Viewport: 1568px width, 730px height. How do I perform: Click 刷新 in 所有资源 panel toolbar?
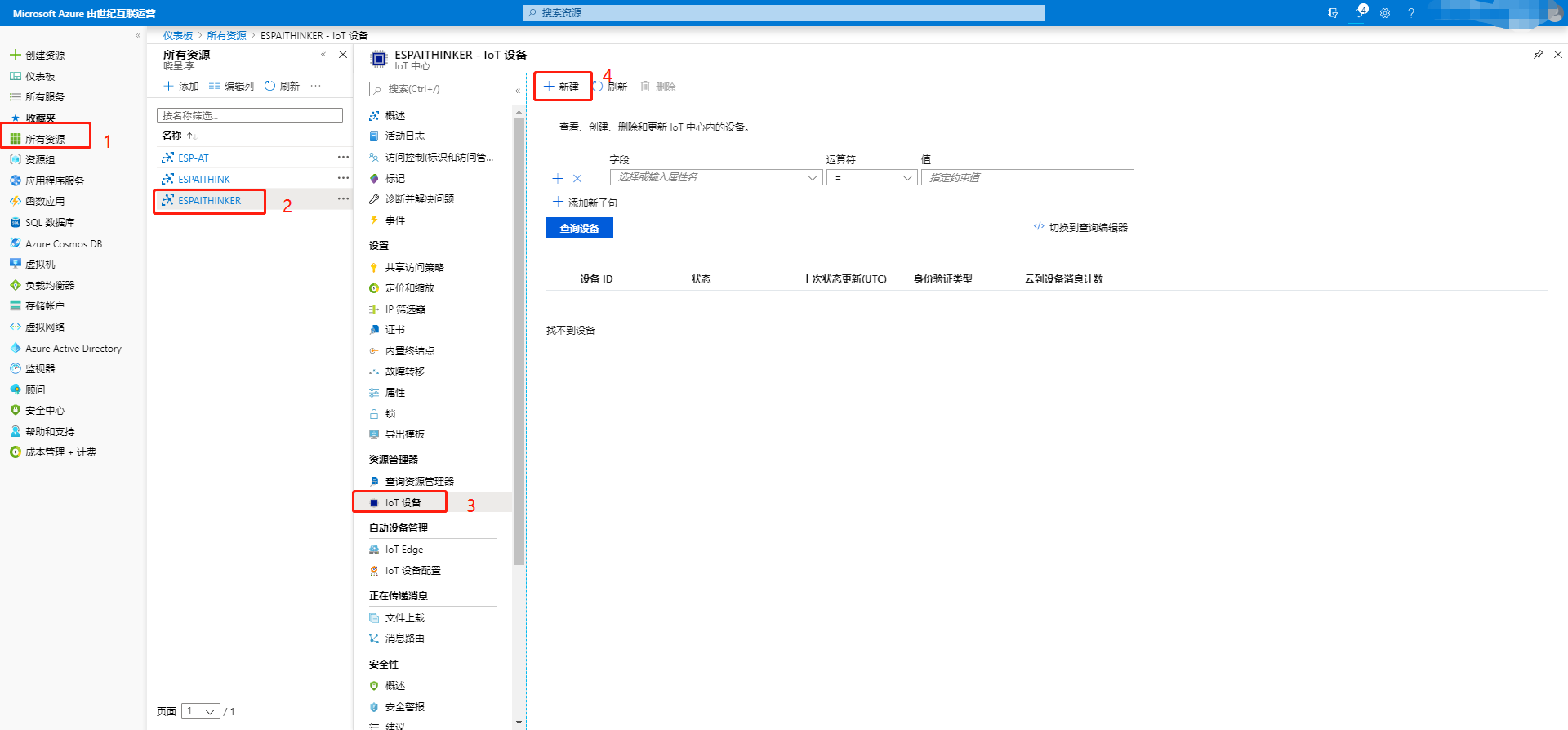click(x=283, y=86)
